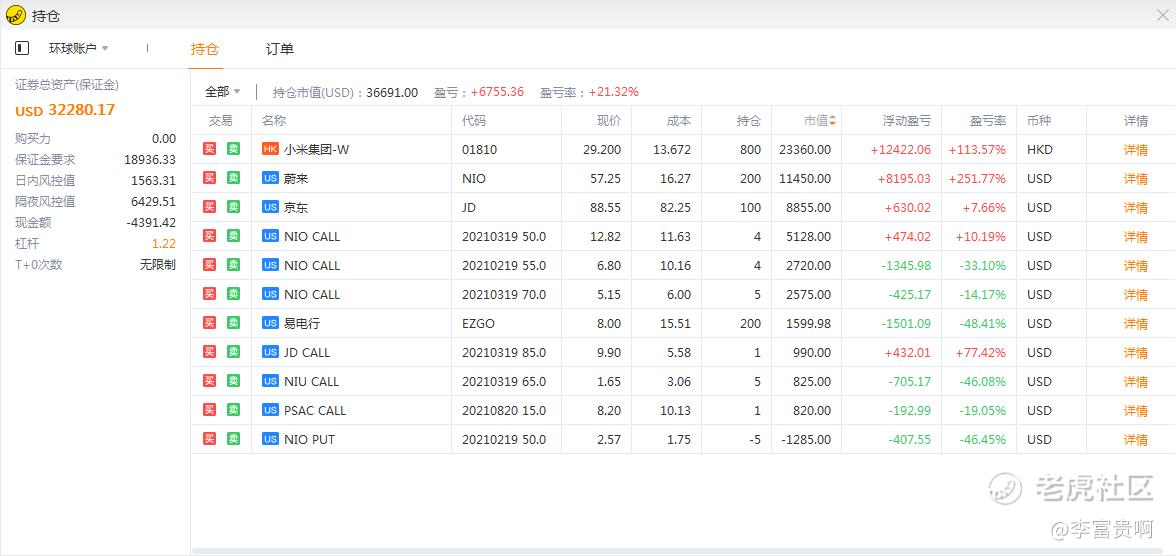Click the 盈亏率 column header

(x=988, y=120)
